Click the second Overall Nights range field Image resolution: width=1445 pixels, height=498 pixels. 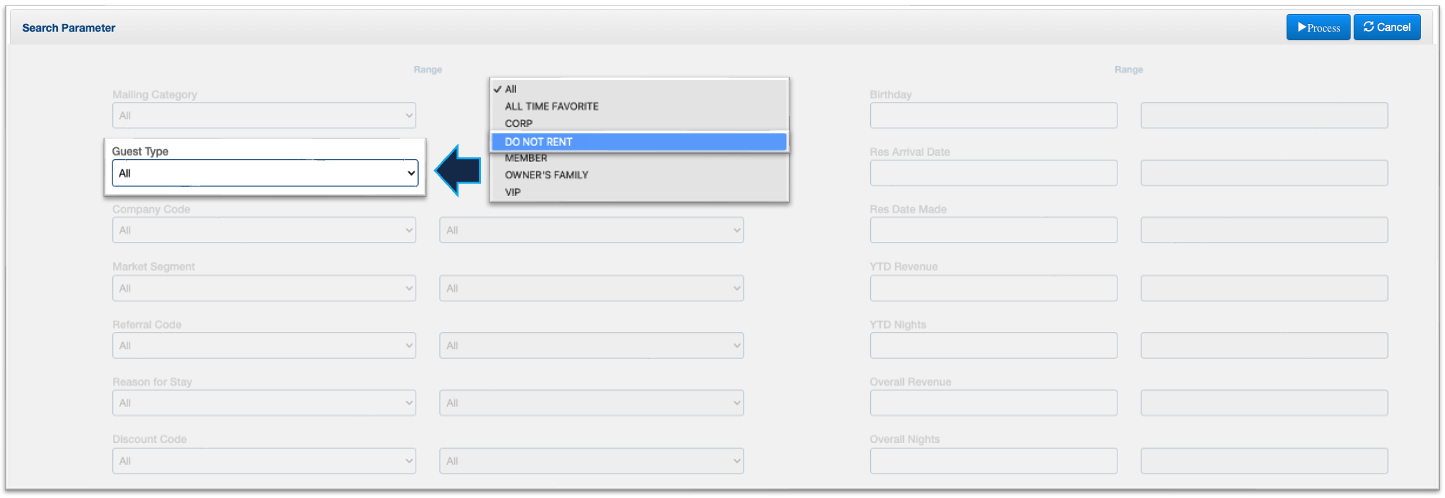[x=1264, y=461]
